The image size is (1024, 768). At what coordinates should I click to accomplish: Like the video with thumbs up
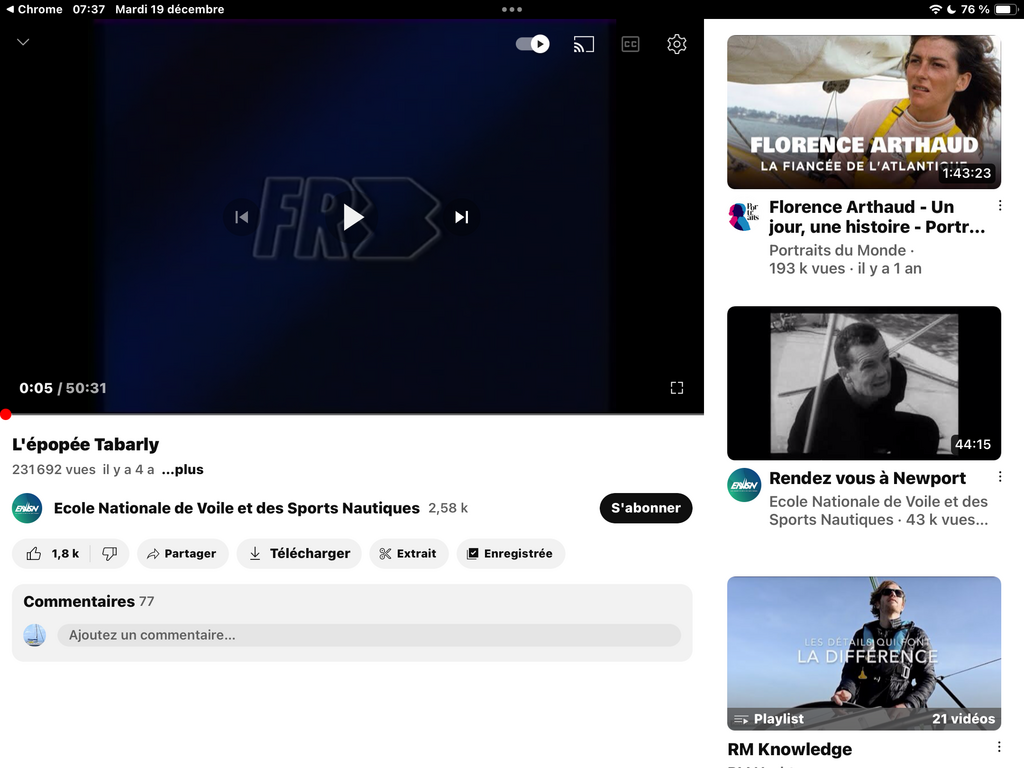click(x=52, y=554)
